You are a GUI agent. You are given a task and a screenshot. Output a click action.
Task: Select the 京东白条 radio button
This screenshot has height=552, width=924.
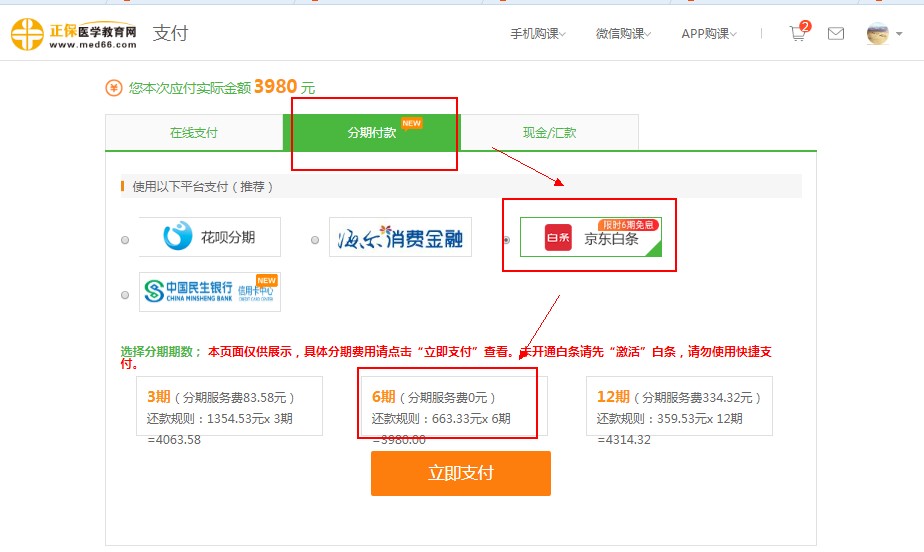(x=506, y=240)
